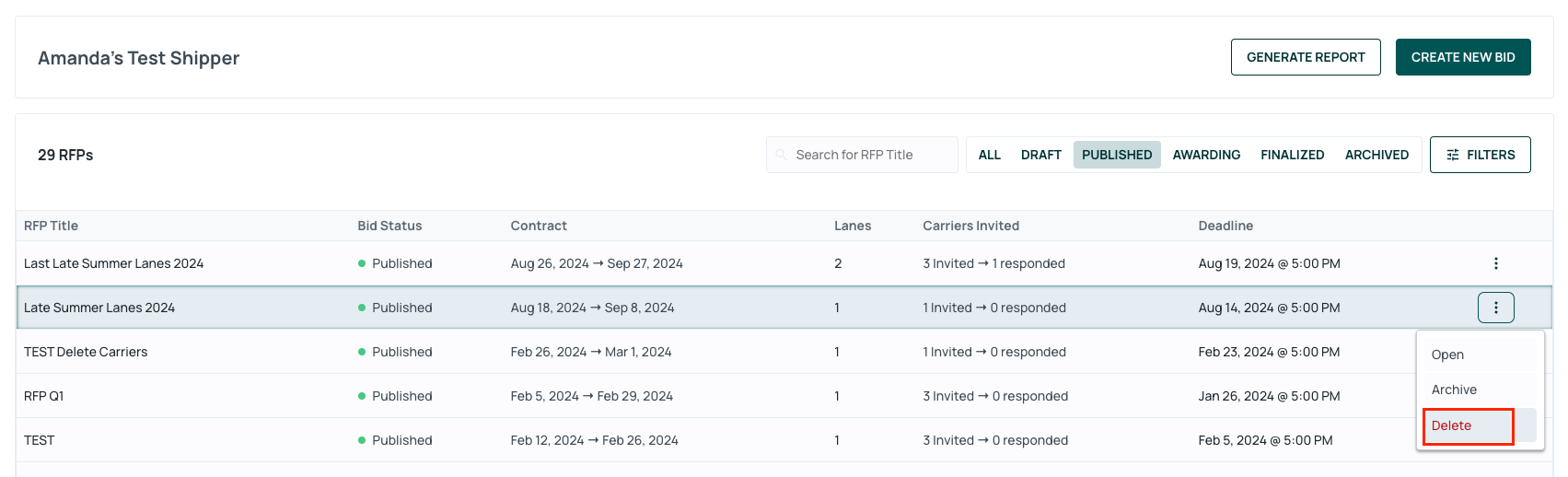This screenshot has height=477, width=1568.
Task: Focus the Search for RFP Title field
Action: pos(862,155)
